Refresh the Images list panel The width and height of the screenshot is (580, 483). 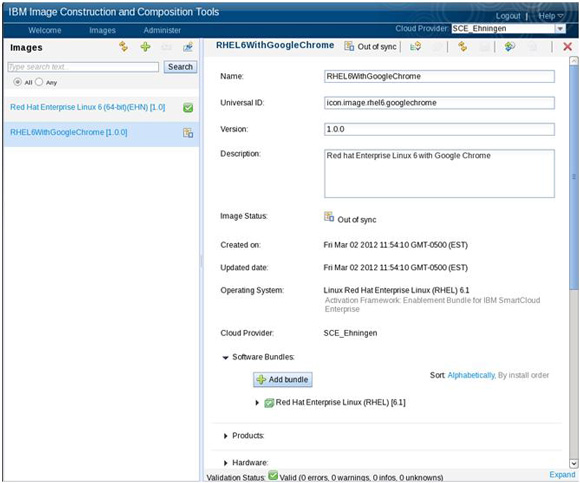pyautogui.click(x=124, y=47)
